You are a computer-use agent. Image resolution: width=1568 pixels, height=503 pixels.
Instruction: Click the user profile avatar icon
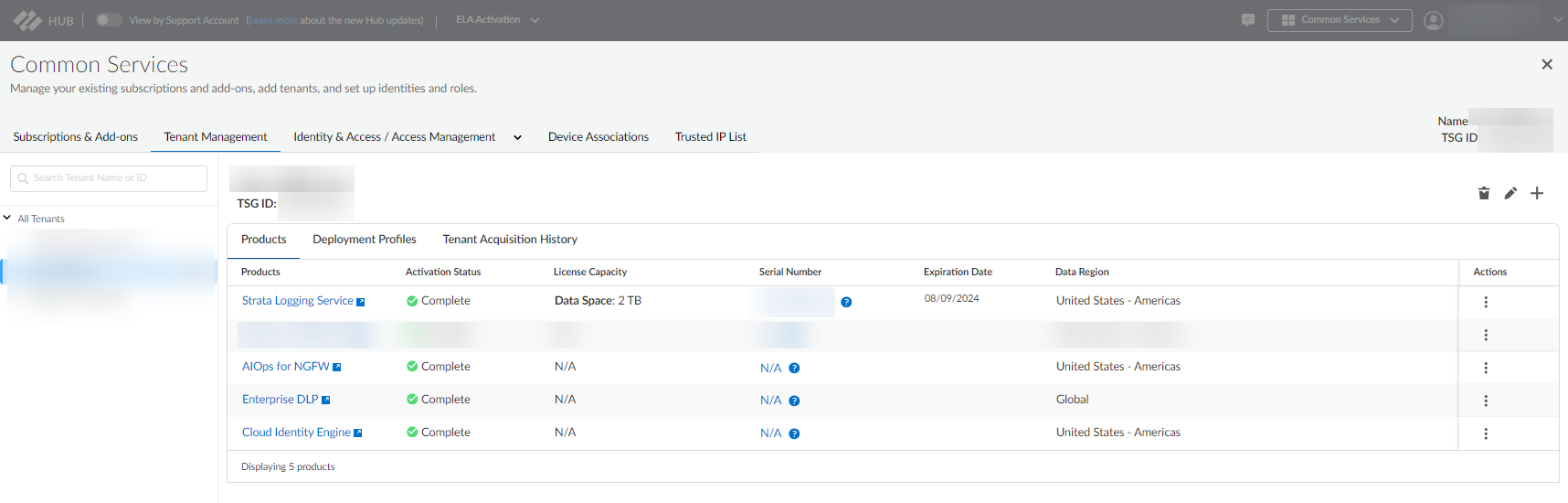tap(1434, 20)
